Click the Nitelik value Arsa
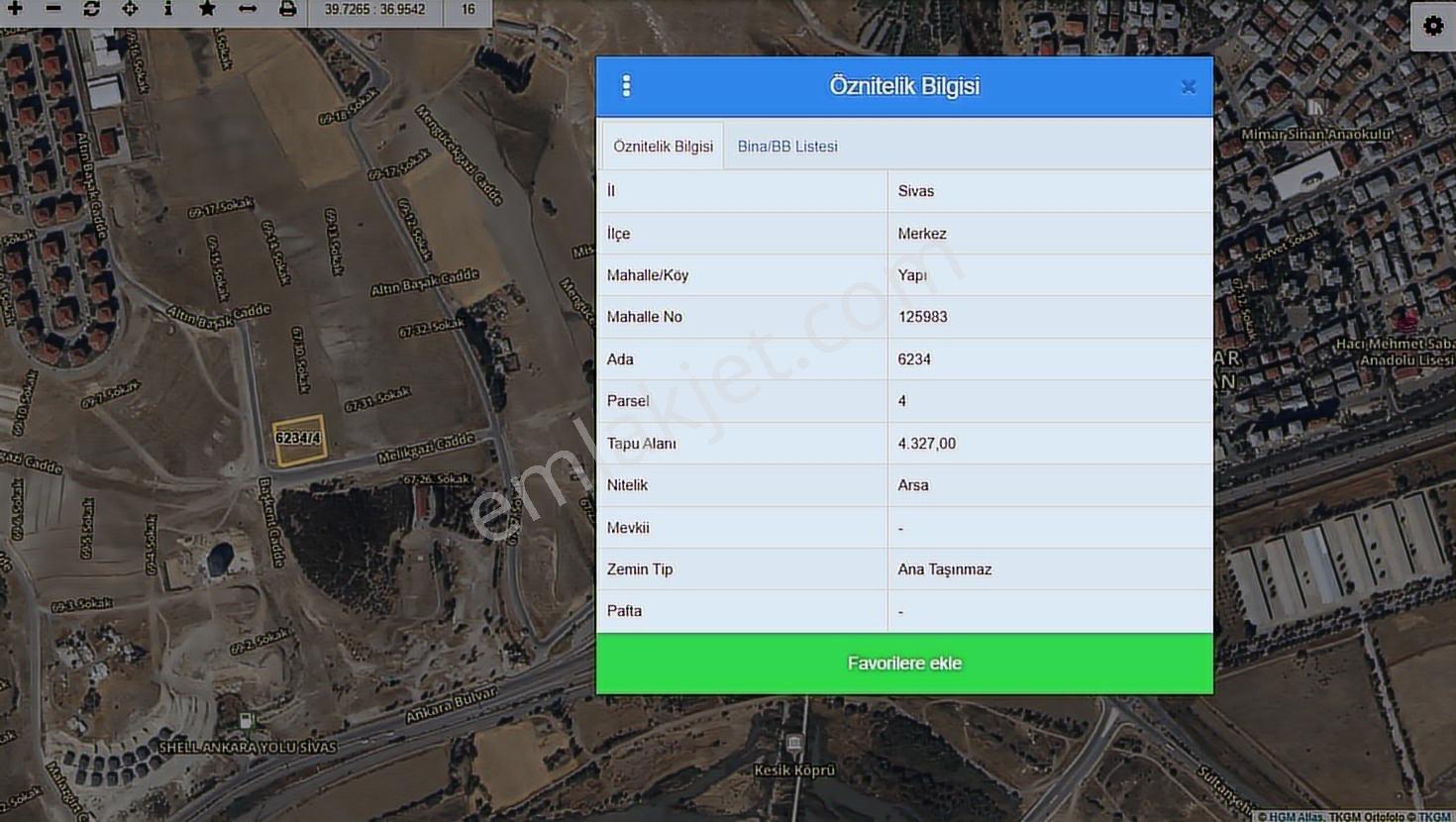Screen dimensions: 1456x822 coord(913,485)
